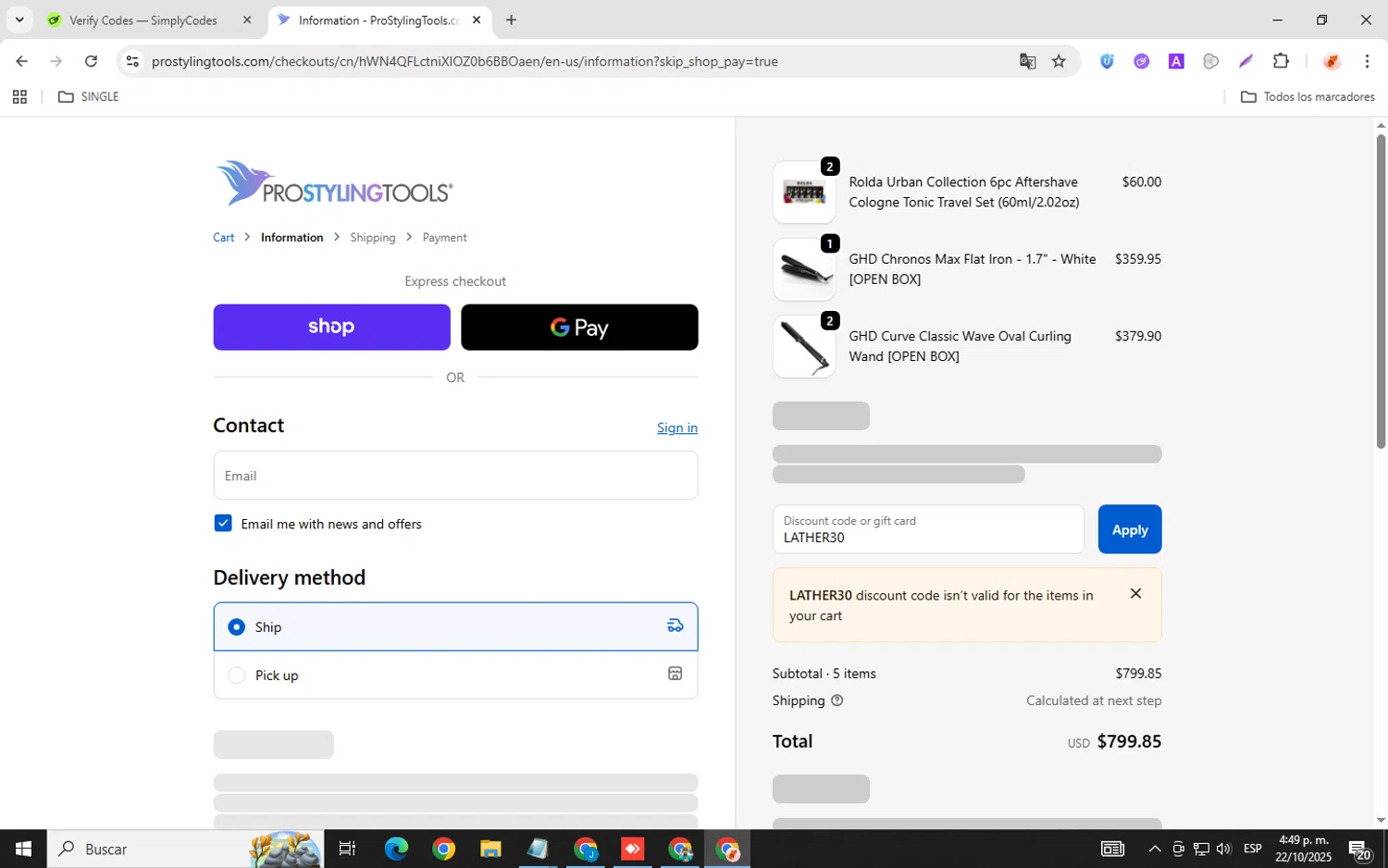The image size is (1388, 868).
Task: Close the Verify Codes tab
Action: (x=247, y=19)
